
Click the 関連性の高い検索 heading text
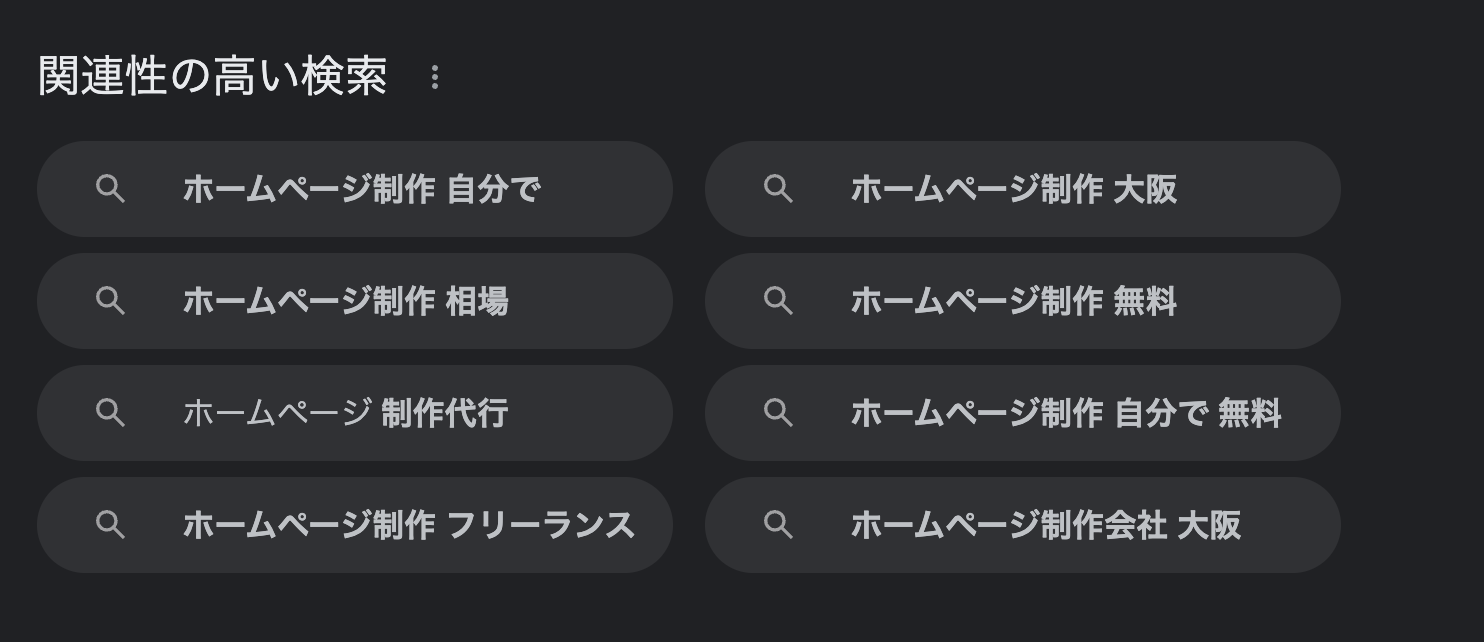(212, 77)
